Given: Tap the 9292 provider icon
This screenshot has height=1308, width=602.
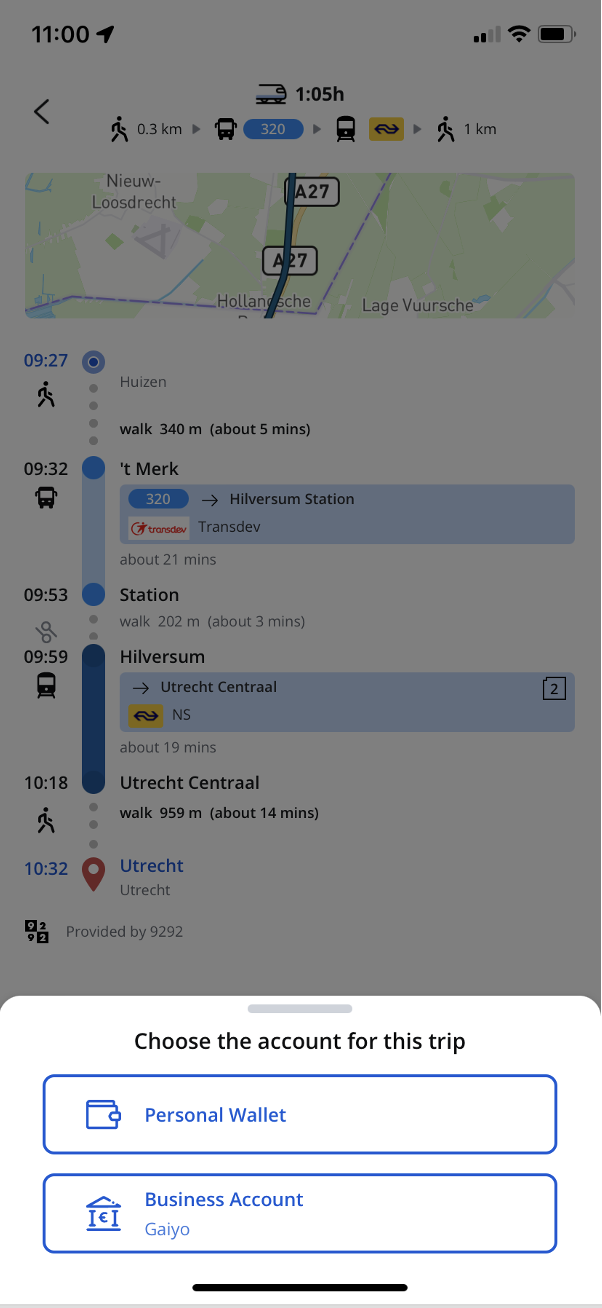Looking at the screenshot, I should pos(37,932).
